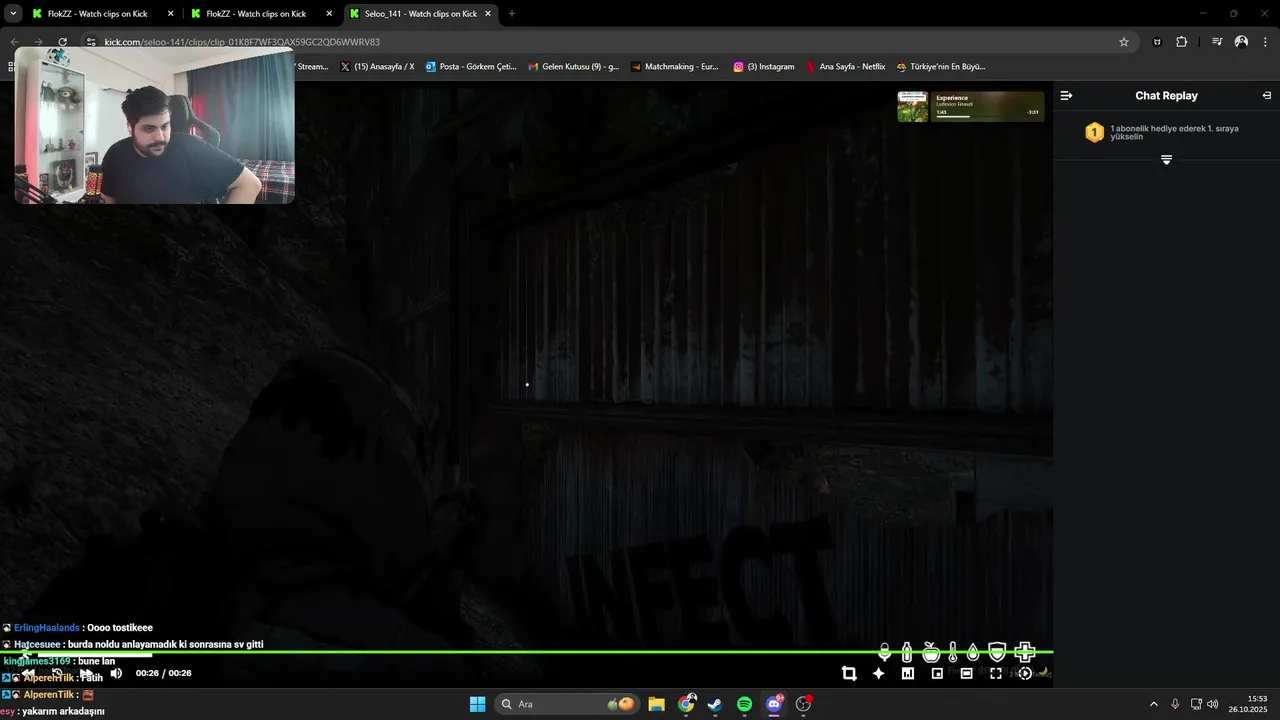The width and height of the screenshot is (1280, 720).
Task: Click the 00:26 / 00:26 time display
Action: point(164,673)
